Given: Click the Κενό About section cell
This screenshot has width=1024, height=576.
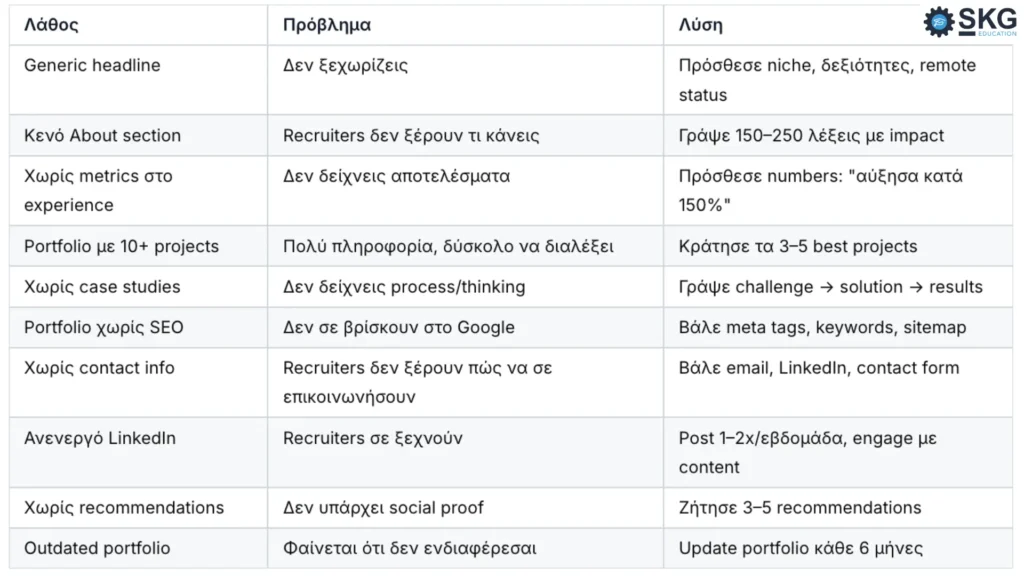Looking at the screenshot, I should (x=102, y=135).
